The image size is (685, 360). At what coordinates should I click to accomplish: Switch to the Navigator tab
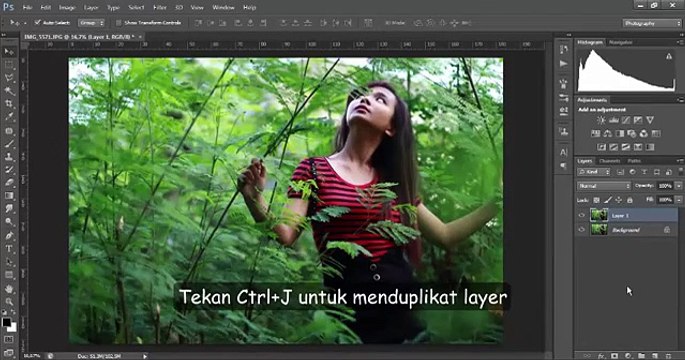pos(620,42)
